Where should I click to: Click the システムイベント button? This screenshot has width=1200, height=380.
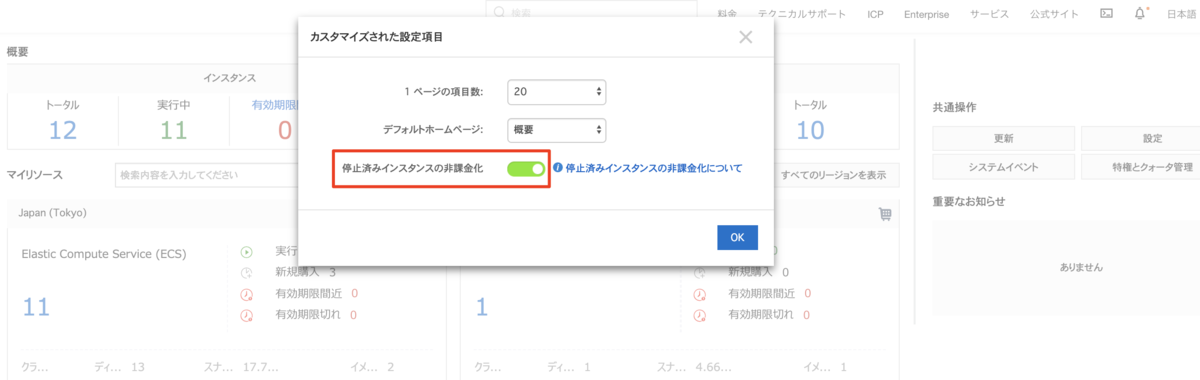click(1003, 166)
